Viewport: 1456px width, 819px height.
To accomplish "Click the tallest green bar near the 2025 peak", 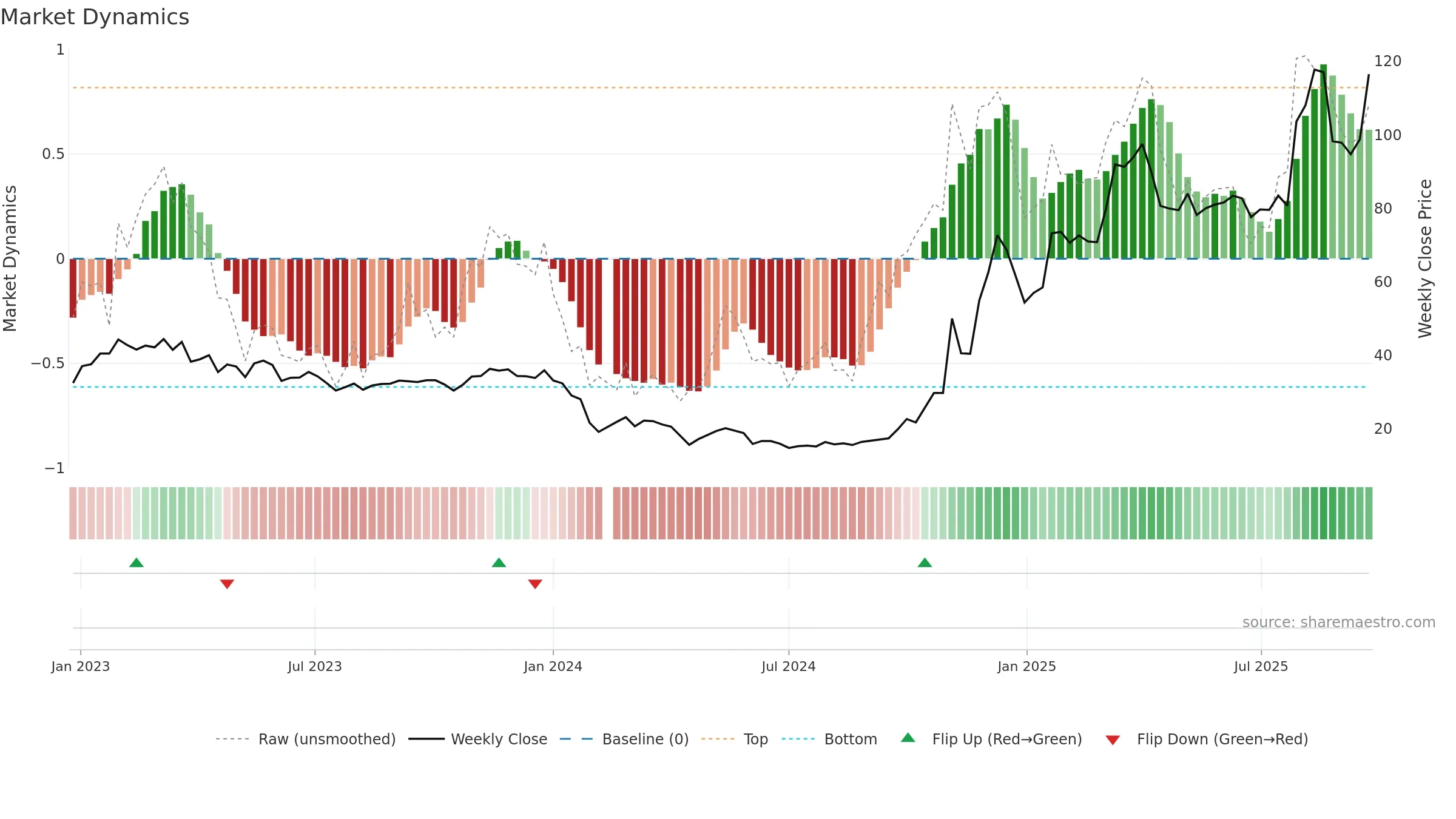I will pyautogui.click(x=1323, y=161).
